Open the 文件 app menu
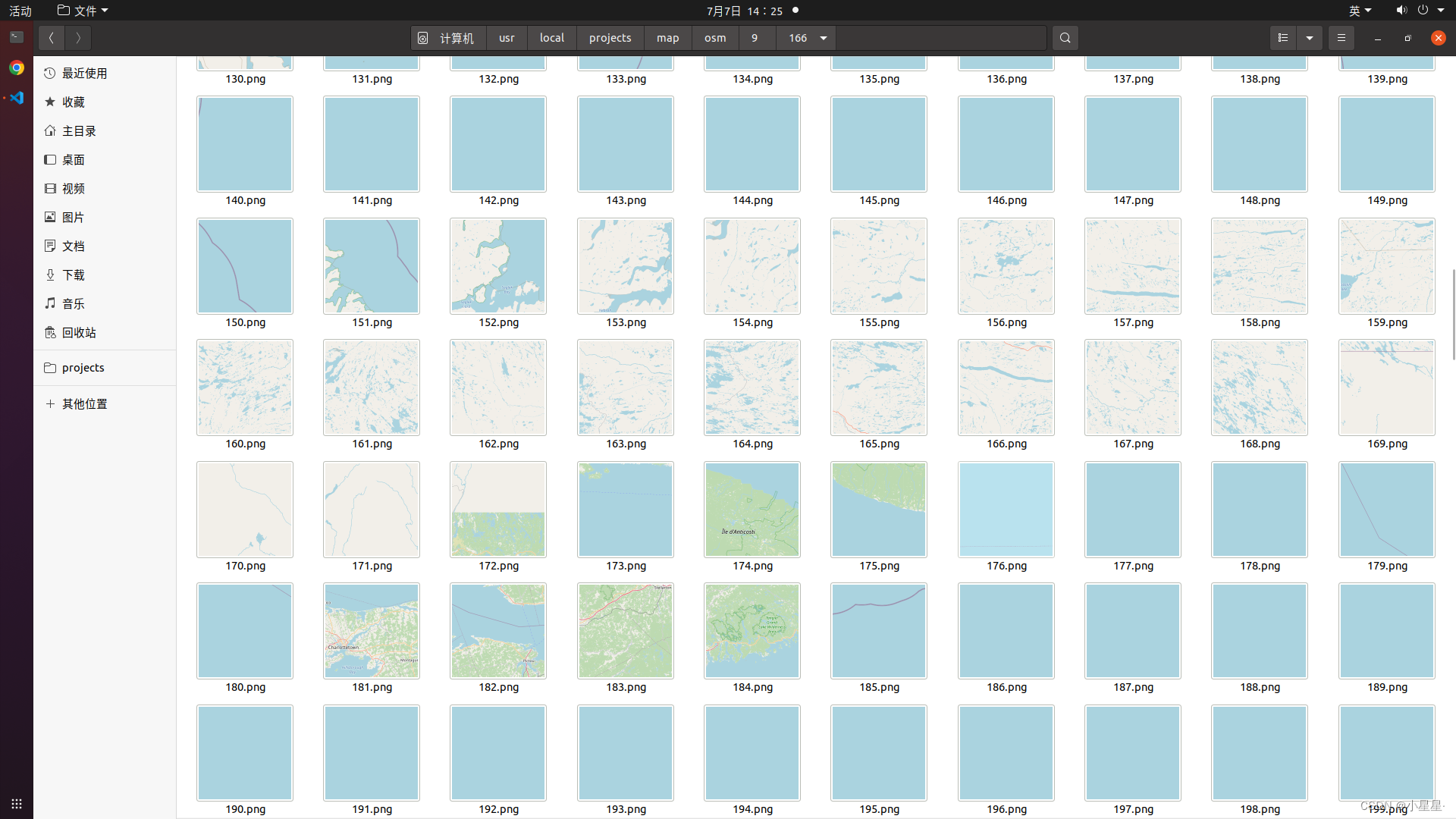Screen dimensions: 1456x819 click(x=83, y=11)
